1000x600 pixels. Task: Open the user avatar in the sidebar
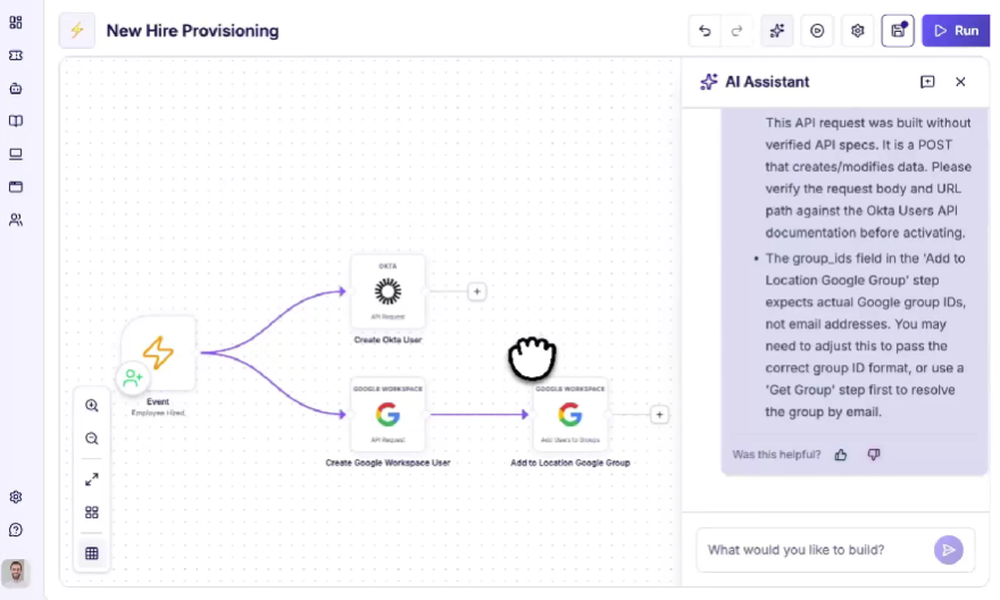[x=15, y=572]
